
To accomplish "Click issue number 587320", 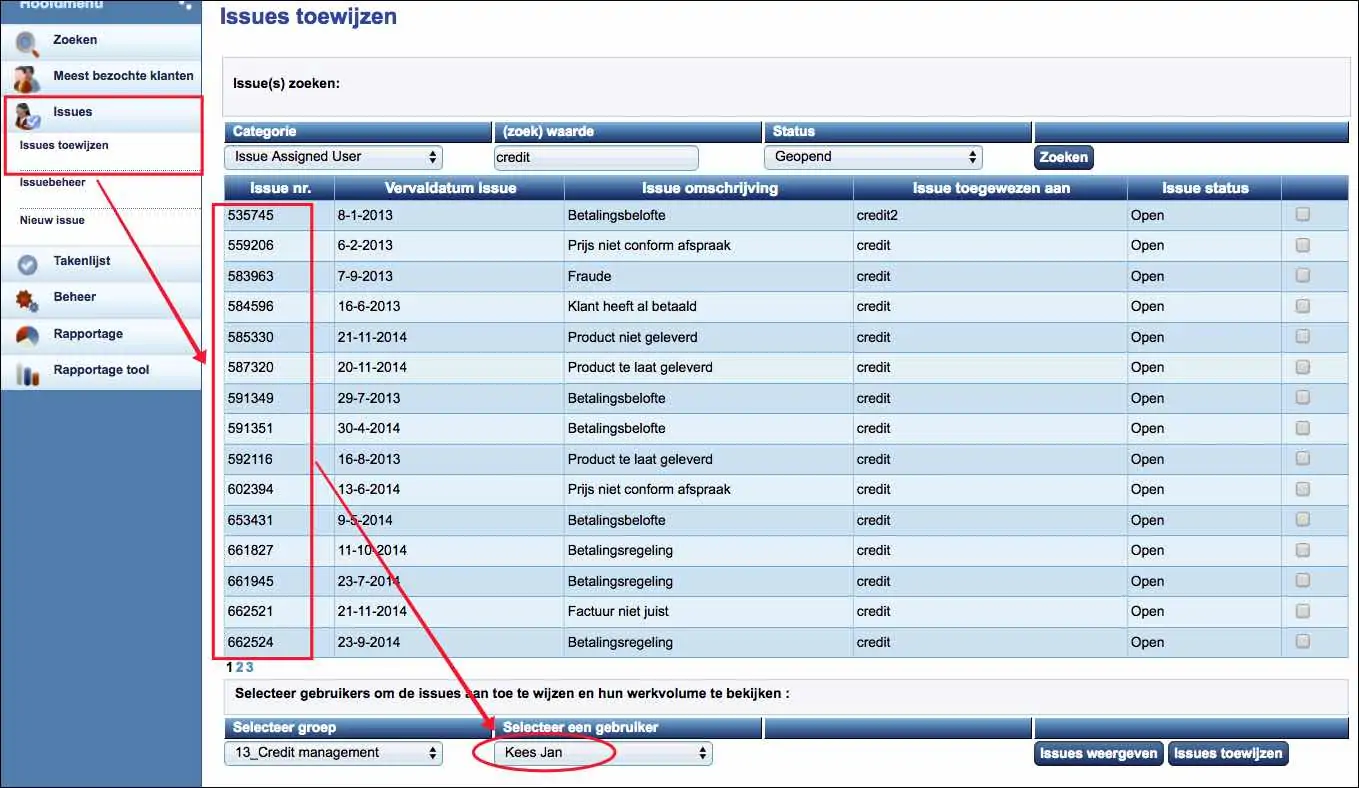I will [x=251, y=367].
